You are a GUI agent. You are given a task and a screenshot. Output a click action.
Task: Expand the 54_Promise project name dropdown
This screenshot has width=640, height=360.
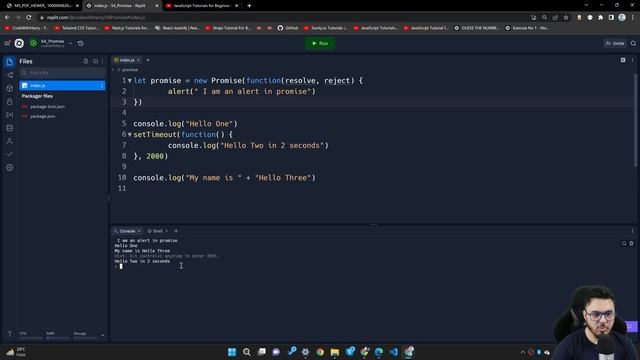(x=70, y=43)
